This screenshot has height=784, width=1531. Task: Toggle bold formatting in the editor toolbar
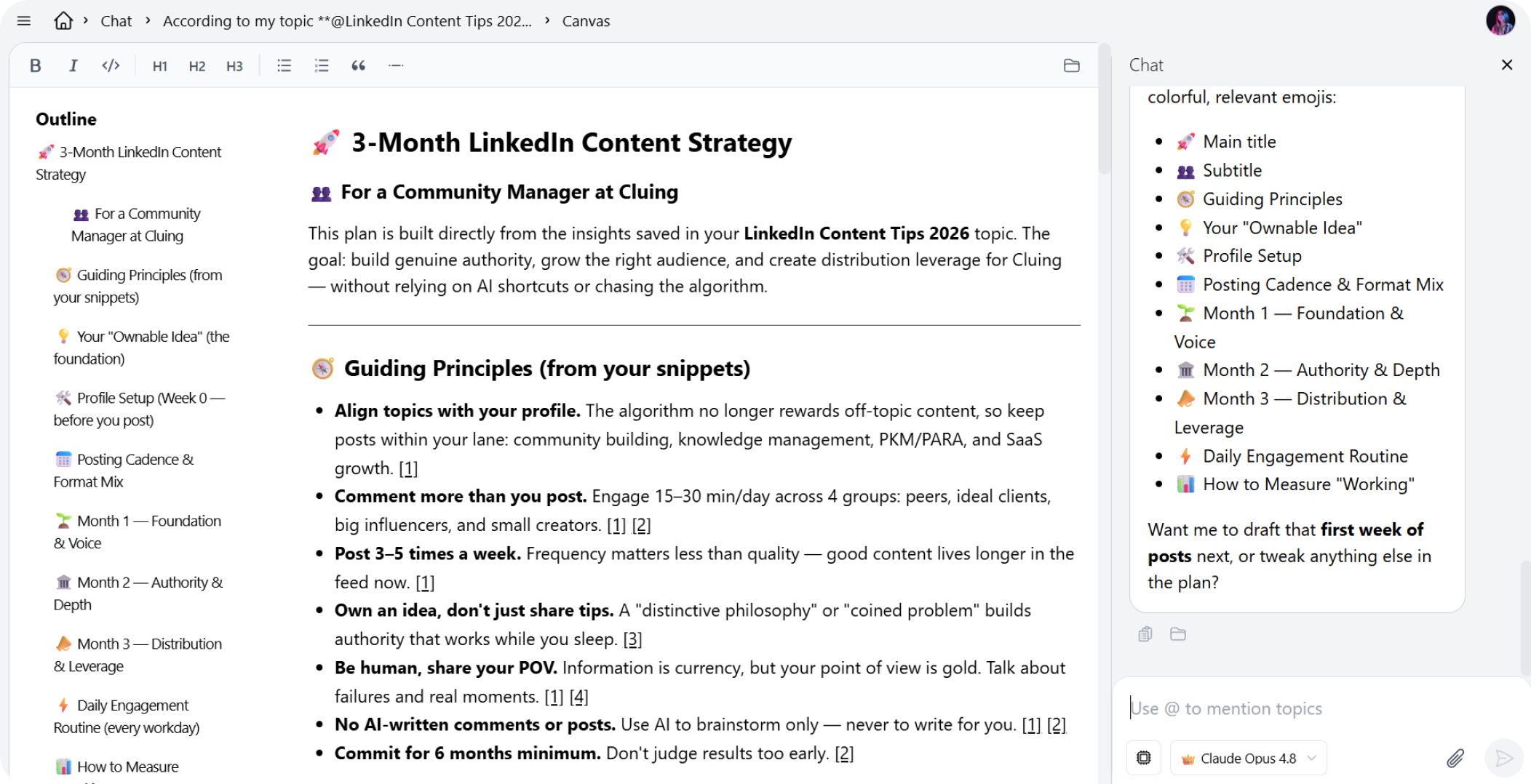(35, 65)
